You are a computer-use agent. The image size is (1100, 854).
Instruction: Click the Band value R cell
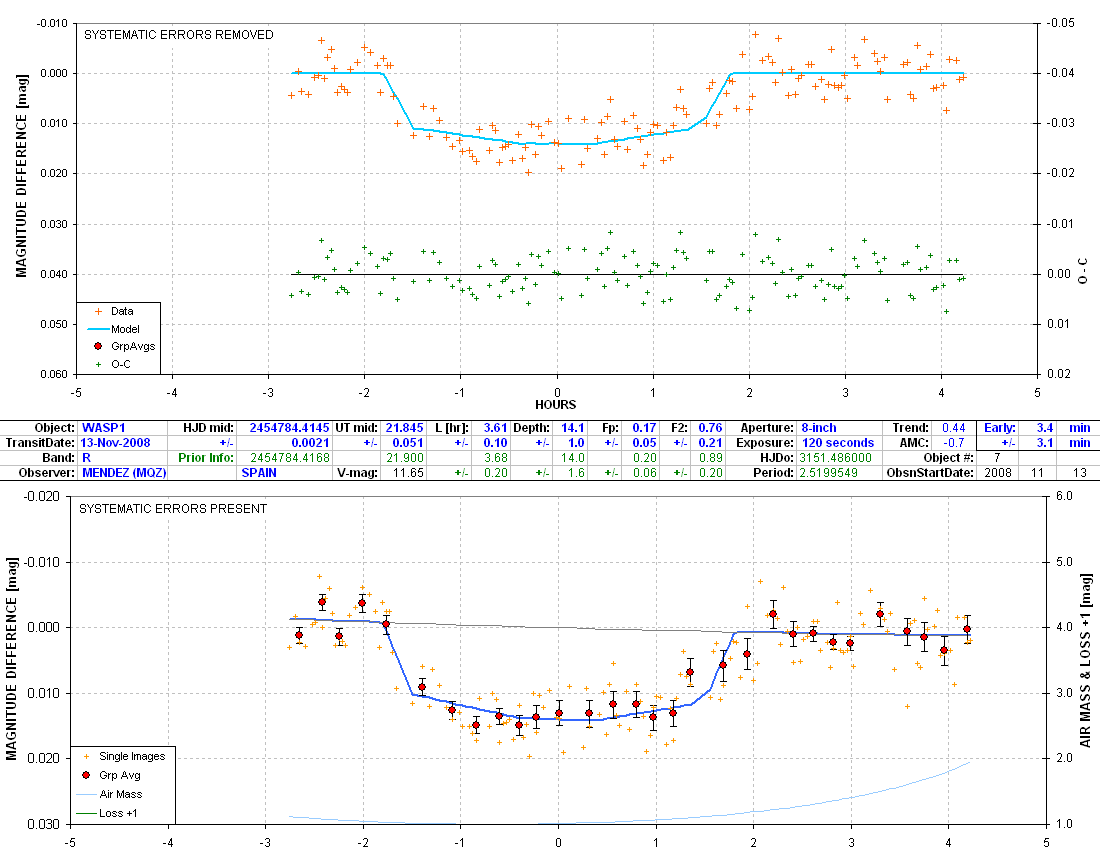pos(86,458)
